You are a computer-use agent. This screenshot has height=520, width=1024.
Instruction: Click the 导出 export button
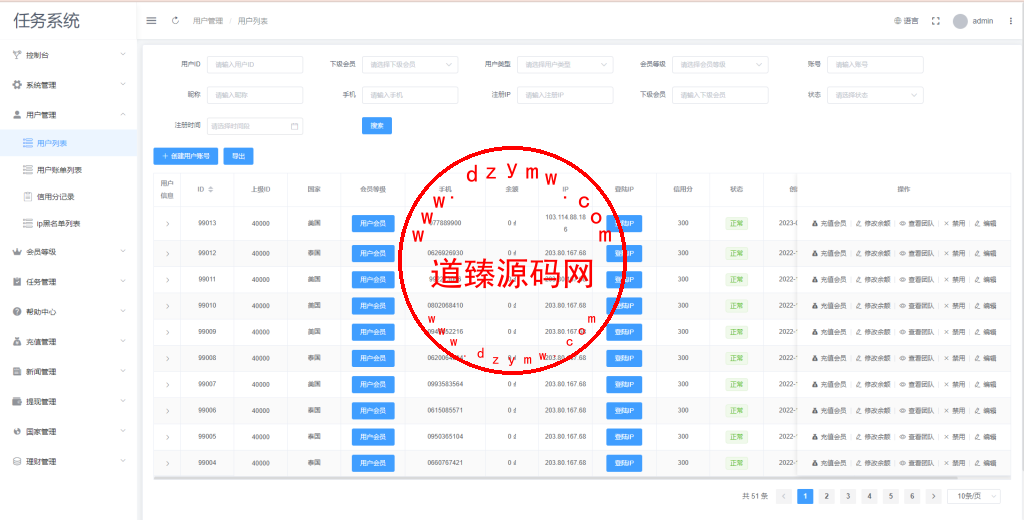point(238,156)
